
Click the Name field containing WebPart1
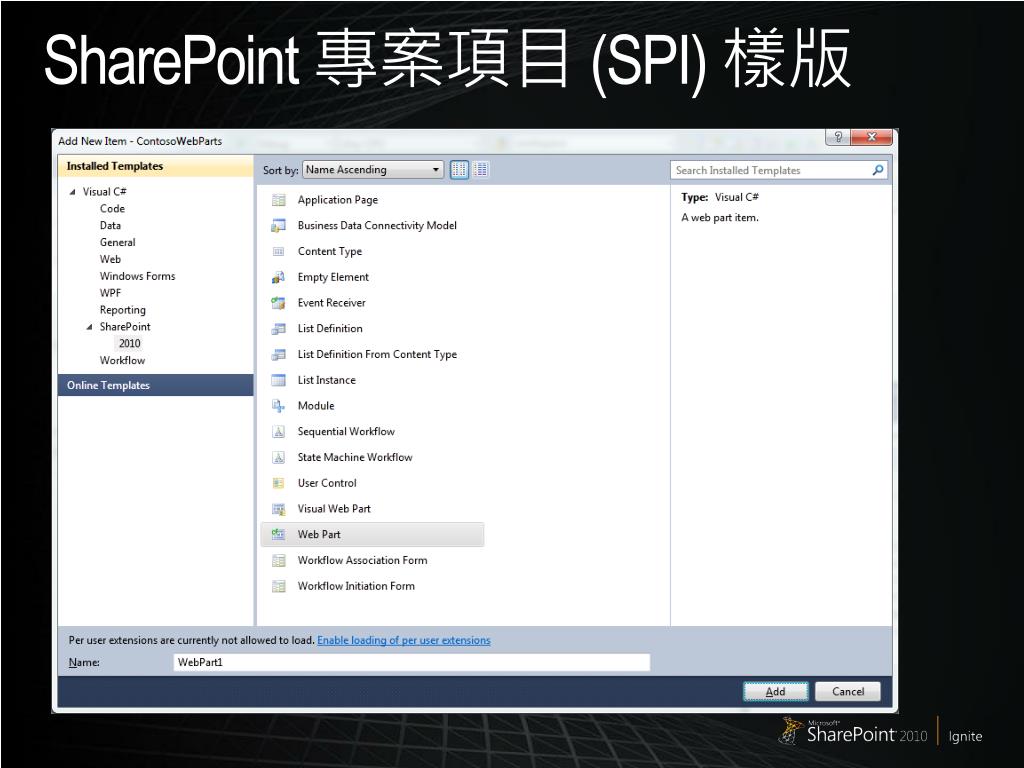[x=412, y=662]
